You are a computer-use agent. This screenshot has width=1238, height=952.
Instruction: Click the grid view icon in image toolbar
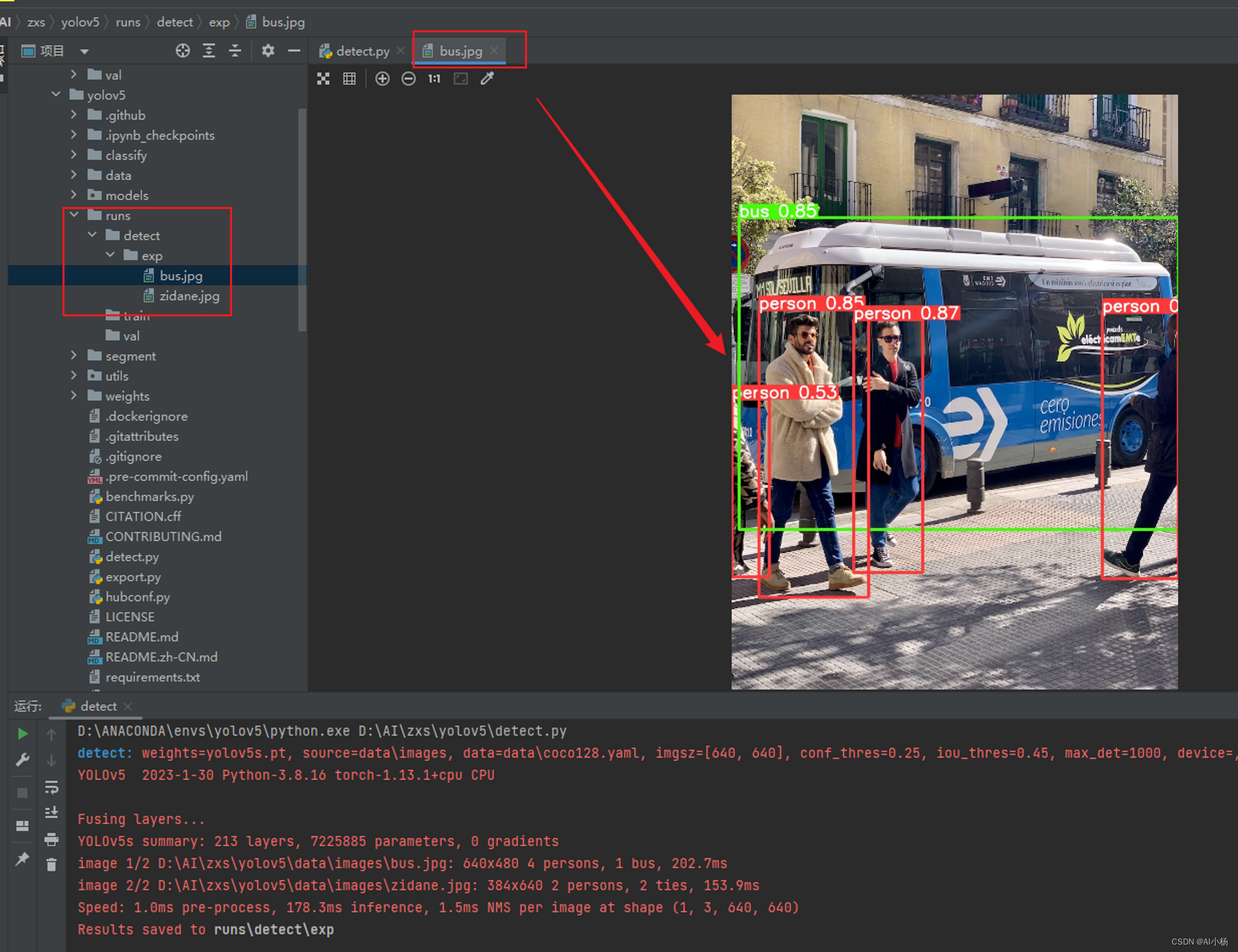(x=348, y=80)
